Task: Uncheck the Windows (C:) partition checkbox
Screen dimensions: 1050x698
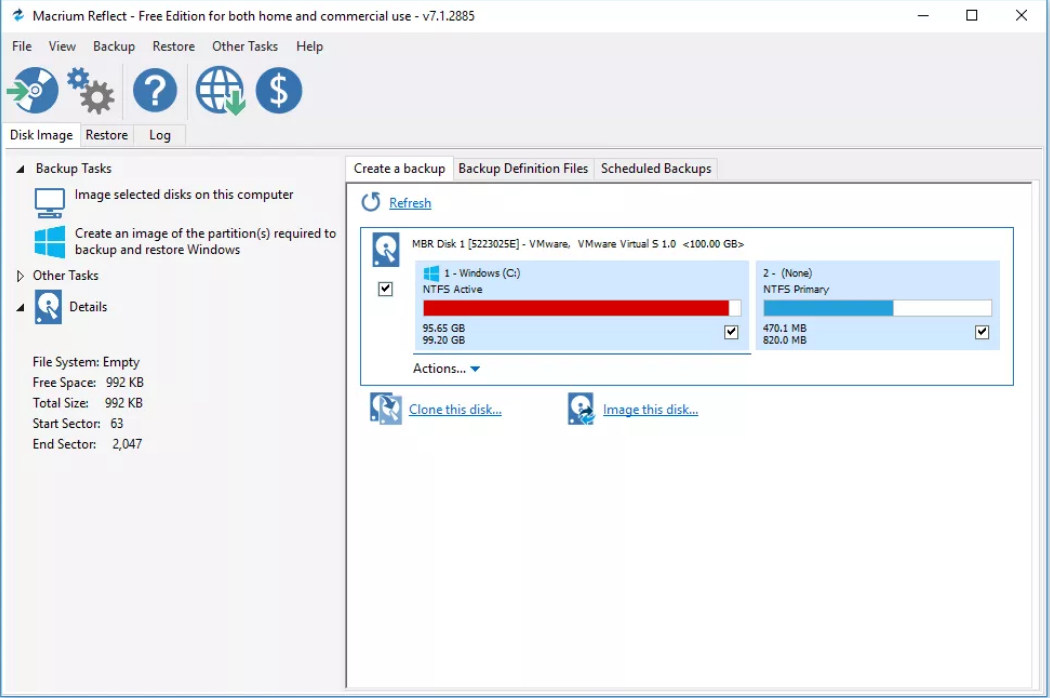Action: 731,332
